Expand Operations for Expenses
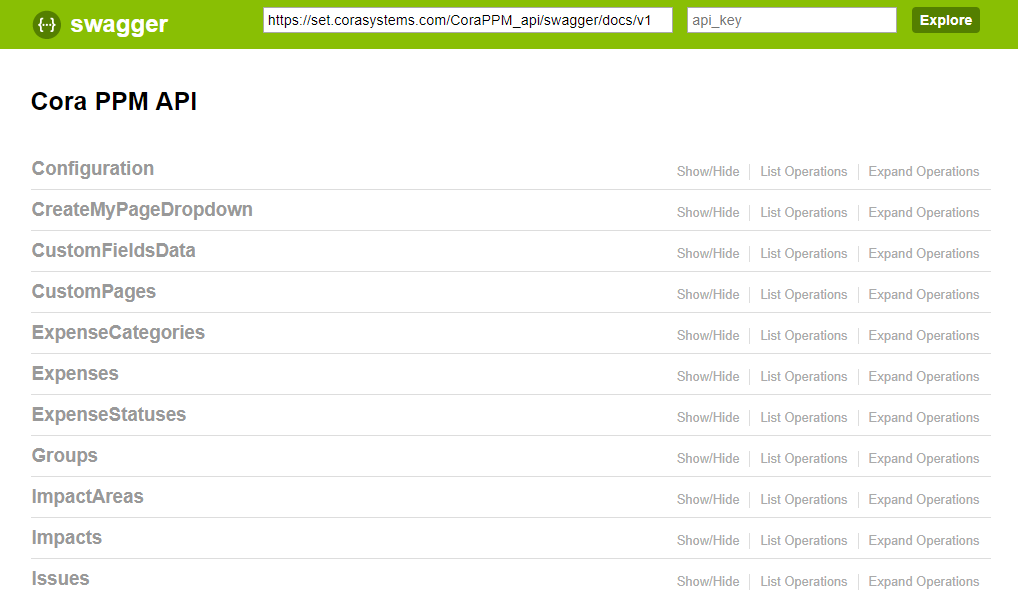 click(x=924, y=376)
